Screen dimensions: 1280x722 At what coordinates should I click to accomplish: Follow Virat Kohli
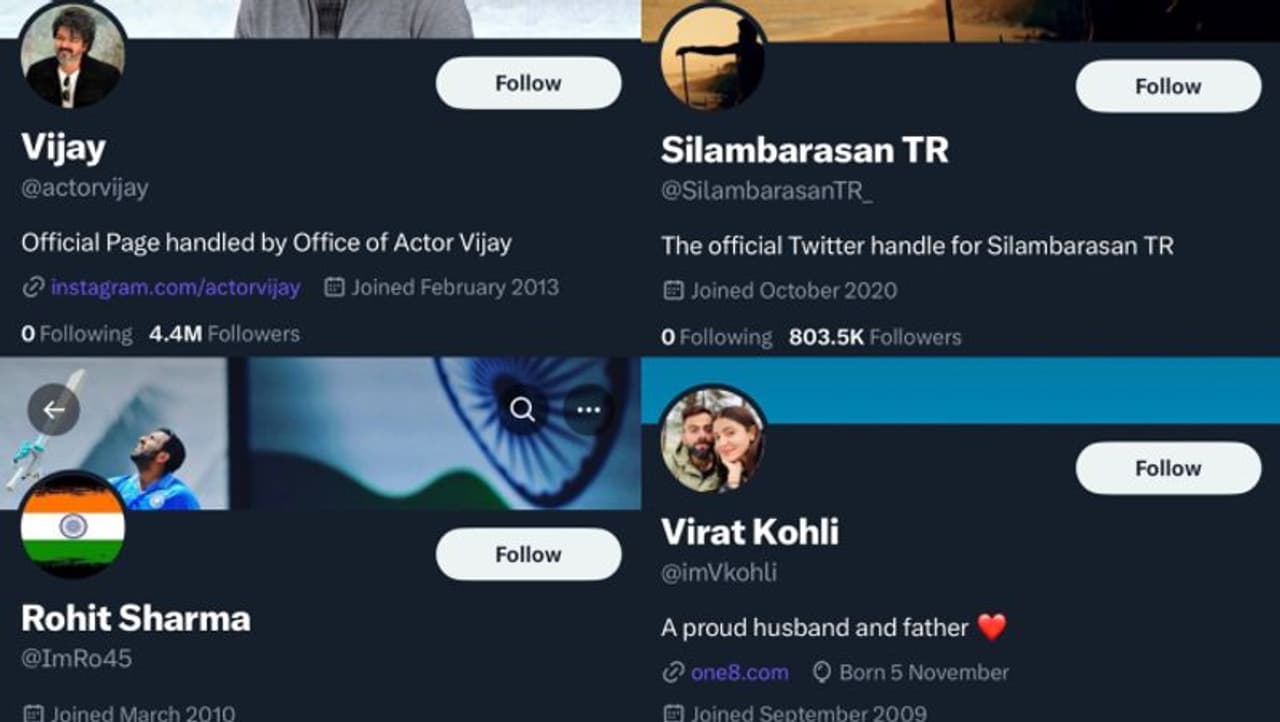pyautogui.click(x=1168, y=468)
